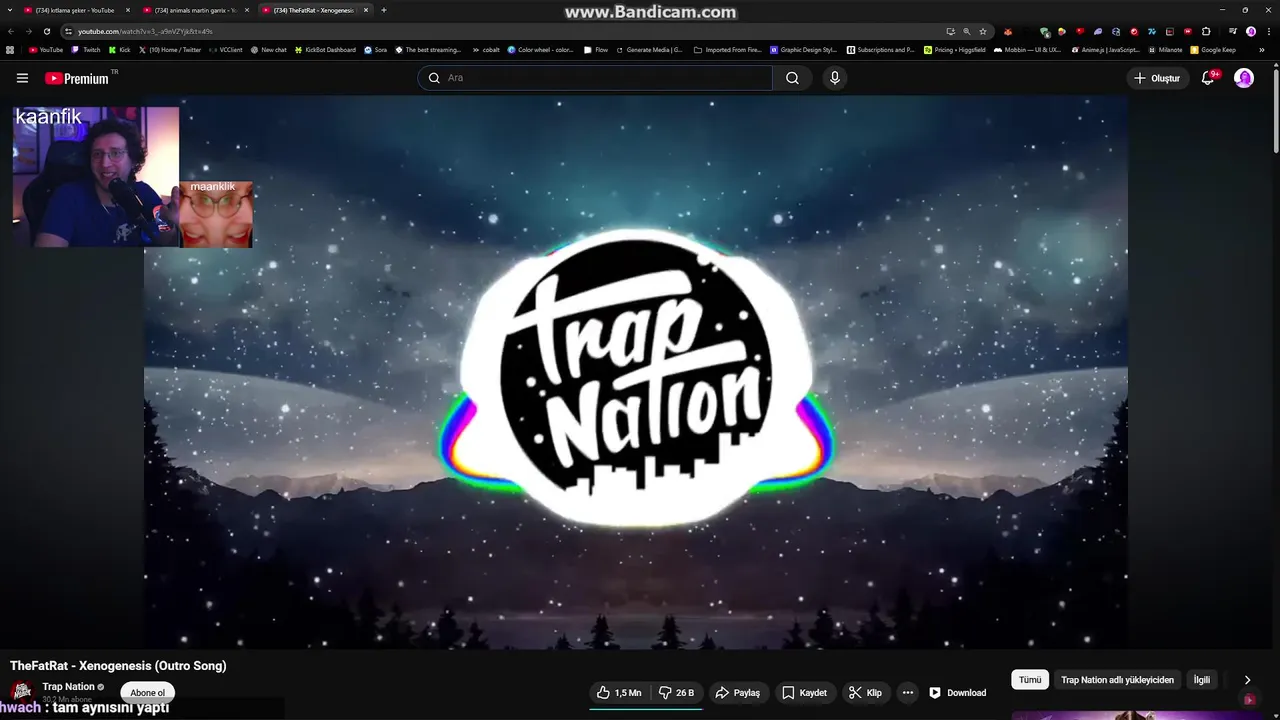Show more bookmarks with the overflow chevron
The image size is (1280, 720).
pyautogui.click(x=1262, y=49)
